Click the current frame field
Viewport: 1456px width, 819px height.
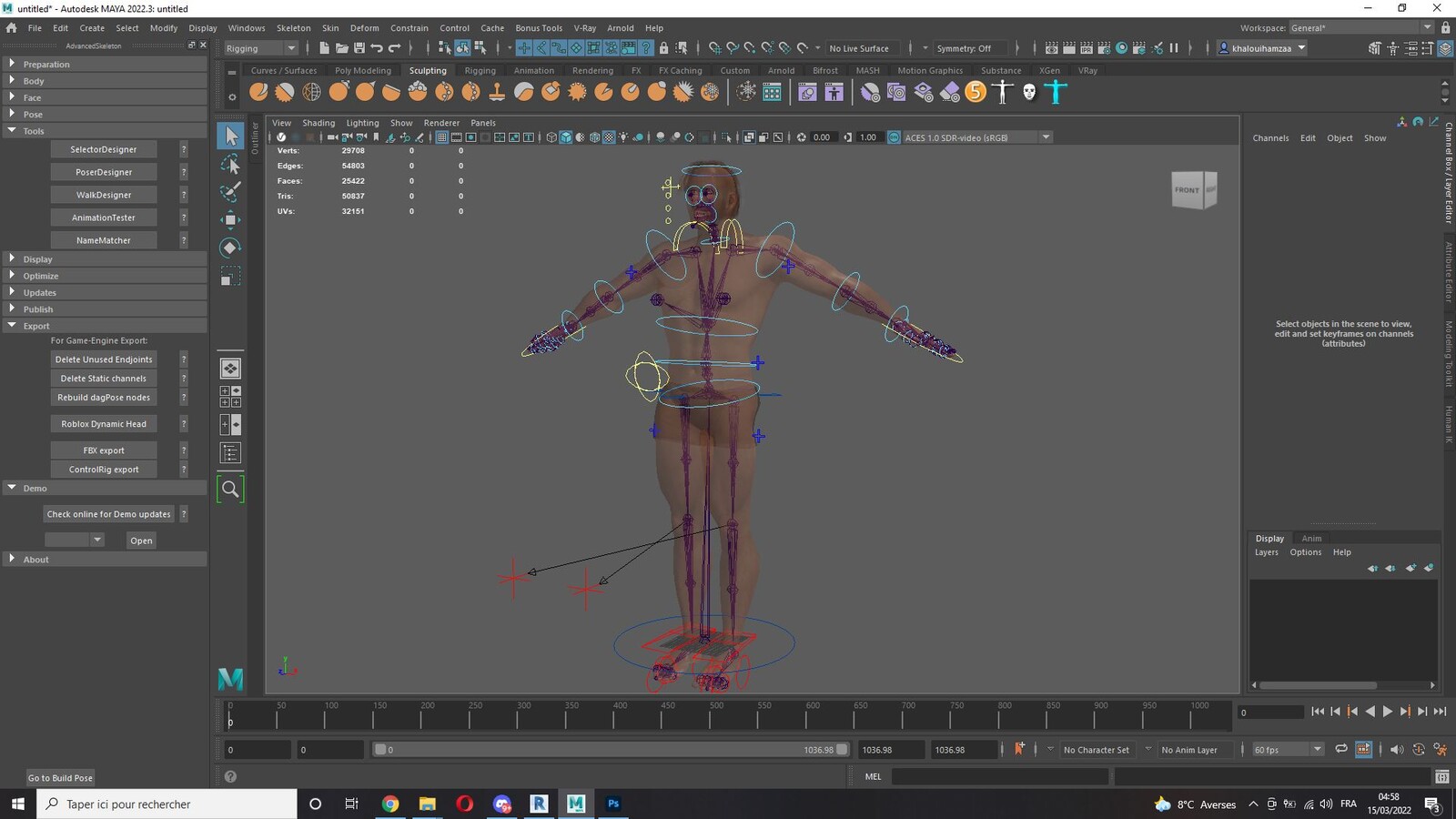coord(1270,713)
